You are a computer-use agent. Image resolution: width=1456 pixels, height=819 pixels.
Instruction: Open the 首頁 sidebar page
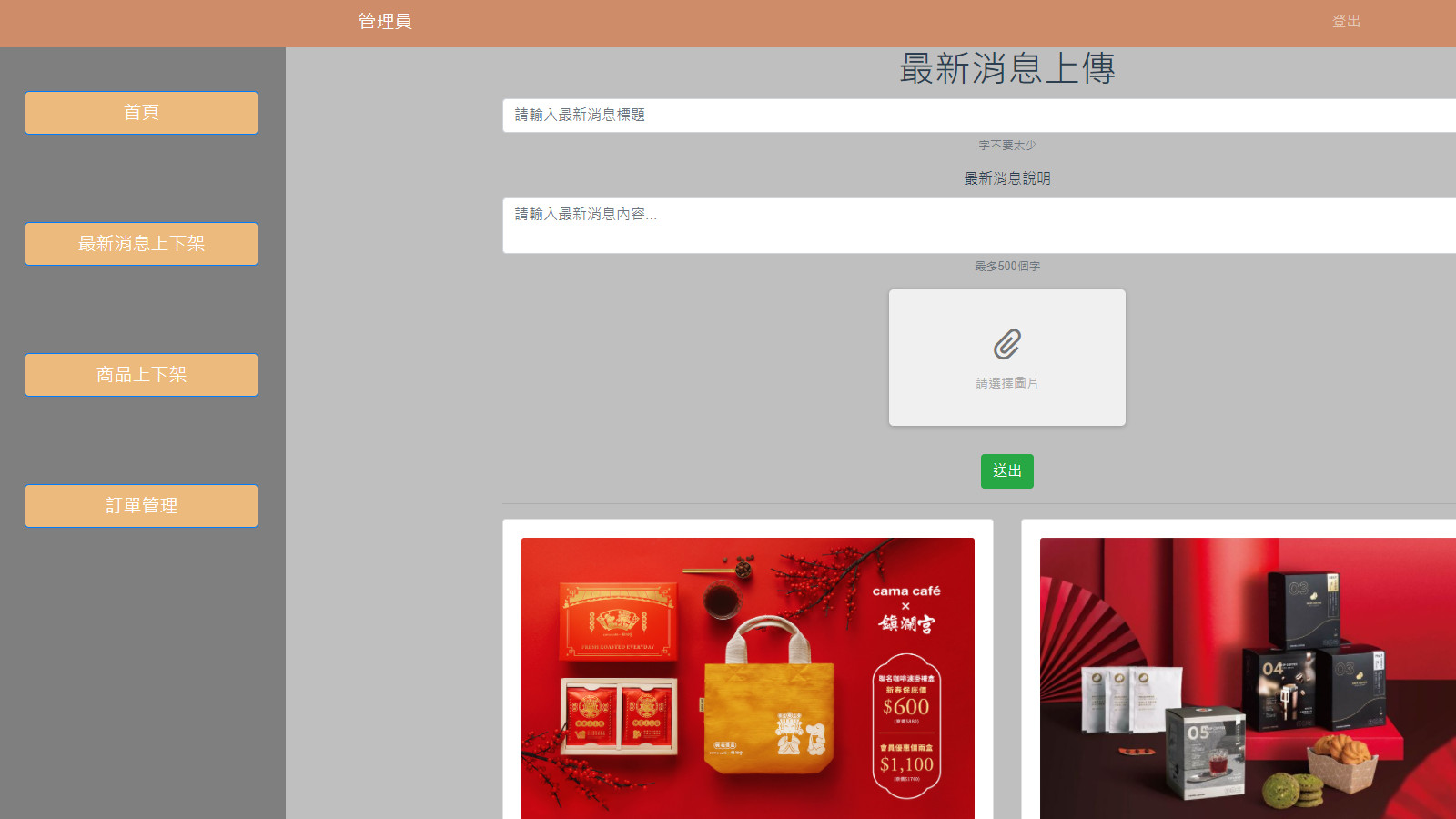(141, 113)
